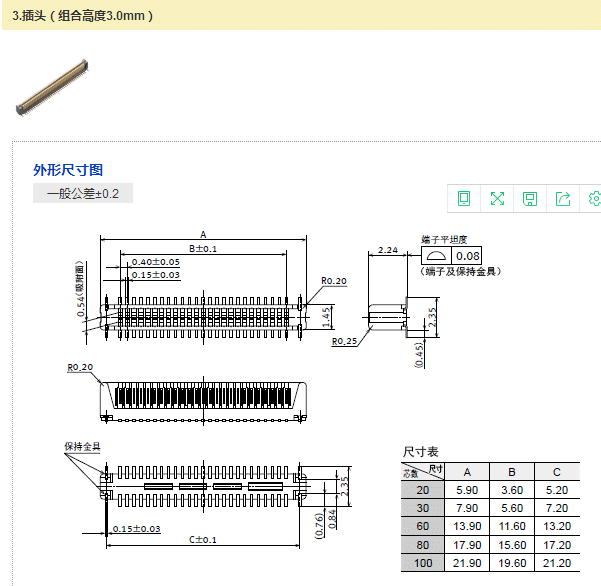Viewport: 601px width, 586px height.
Task: Share or export the drawing
Action: tap(563, 198)
